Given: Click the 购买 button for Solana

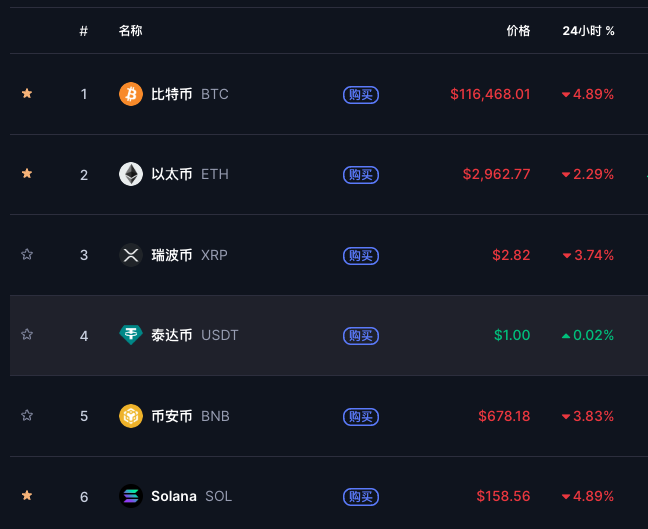Looking at the screenshot, I should [361, 496].
